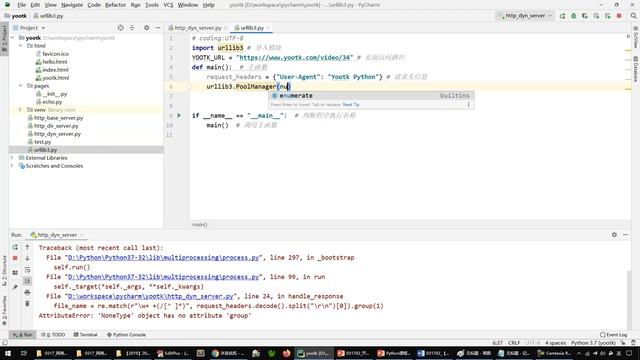Image resolution: width=640 pixels, height=360 pixels.
Task: Expand the venv library root folder
Action: pyautogui.click(x=20, y=110)
